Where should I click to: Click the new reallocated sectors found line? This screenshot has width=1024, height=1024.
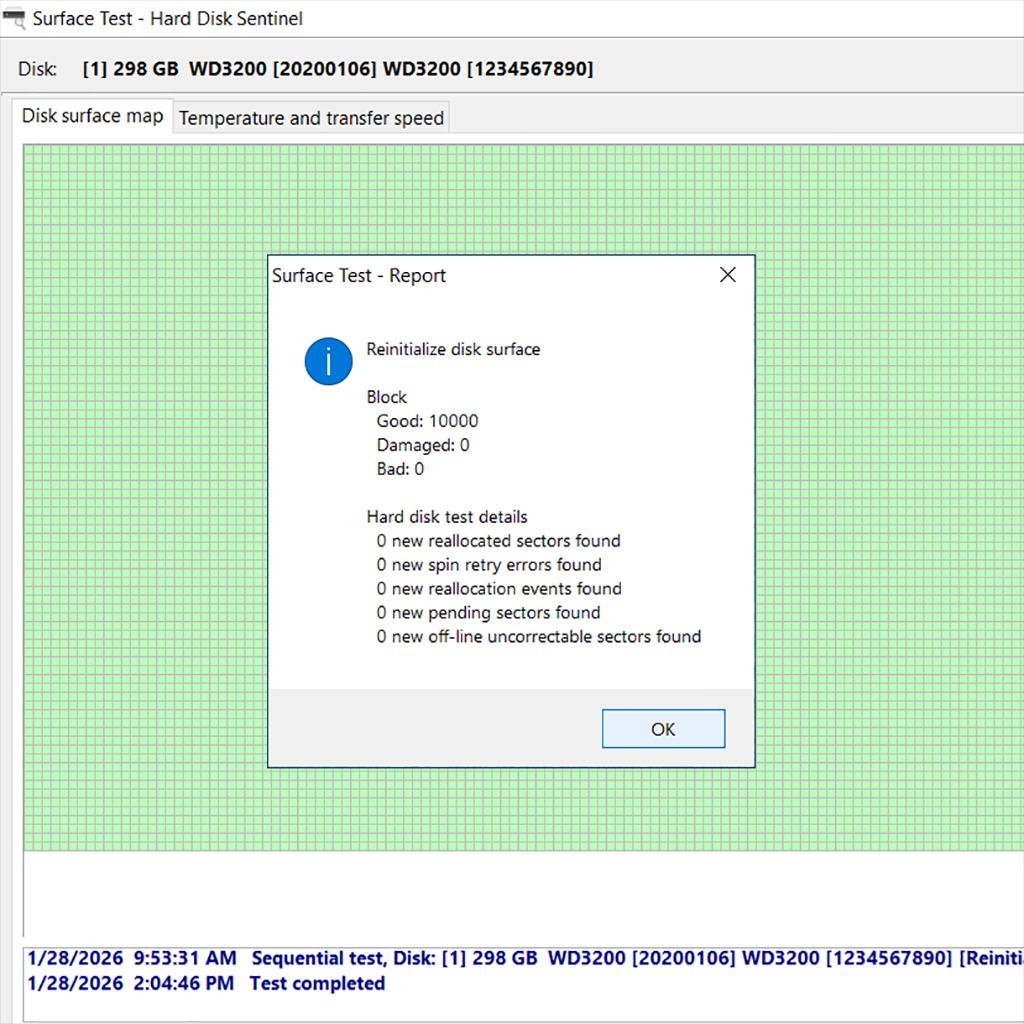tap(498, 541)
